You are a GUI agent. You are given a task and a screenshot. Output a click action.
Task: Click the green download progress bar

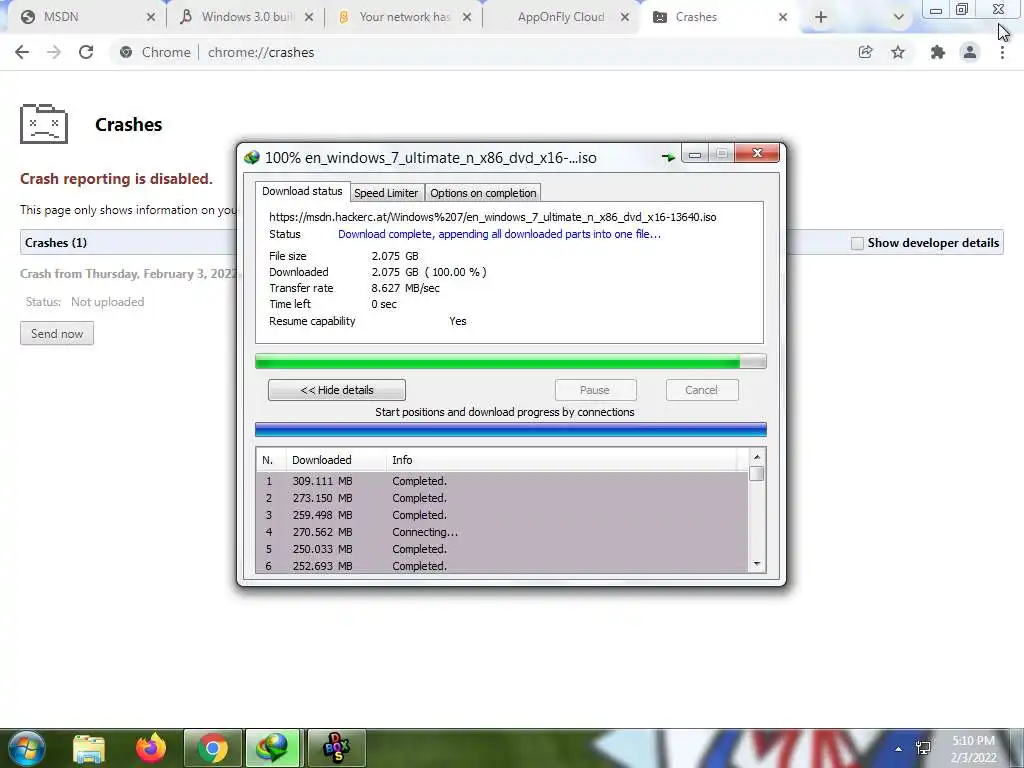click(x=510, y=362)
